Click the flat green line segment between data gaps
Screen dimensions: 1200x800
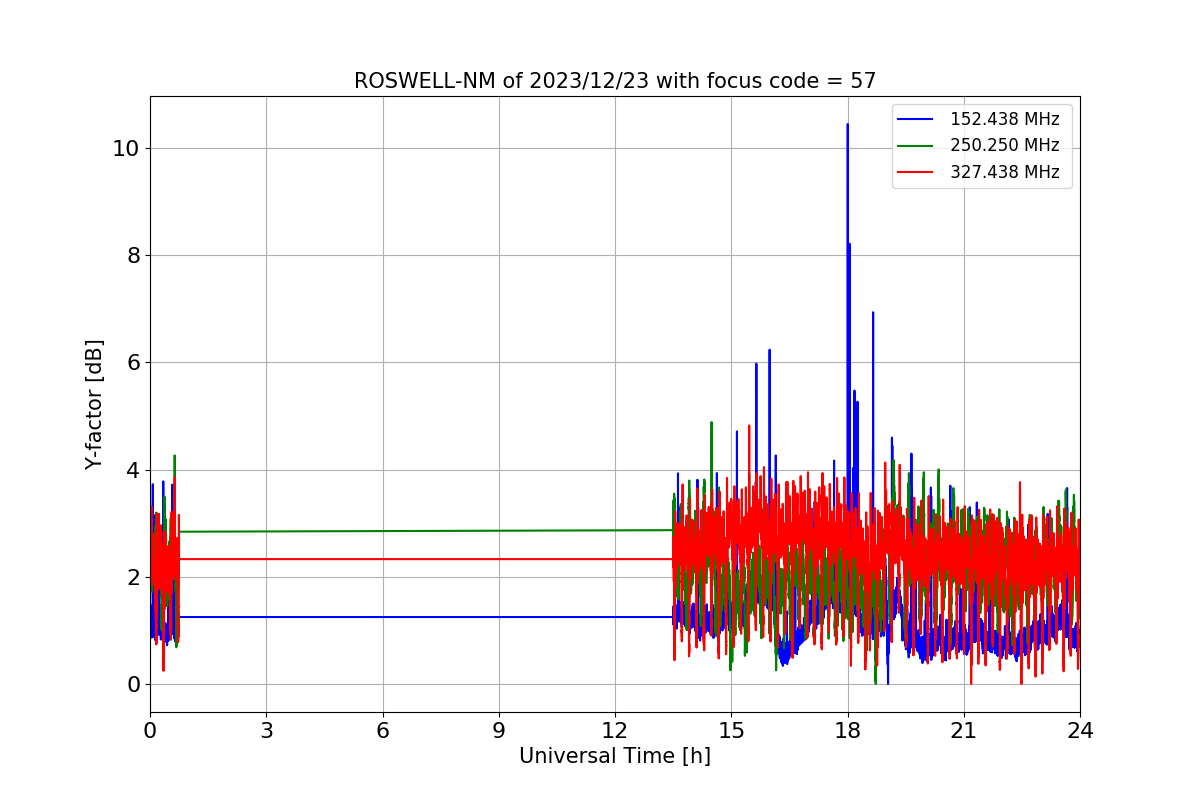pos(425,531)
